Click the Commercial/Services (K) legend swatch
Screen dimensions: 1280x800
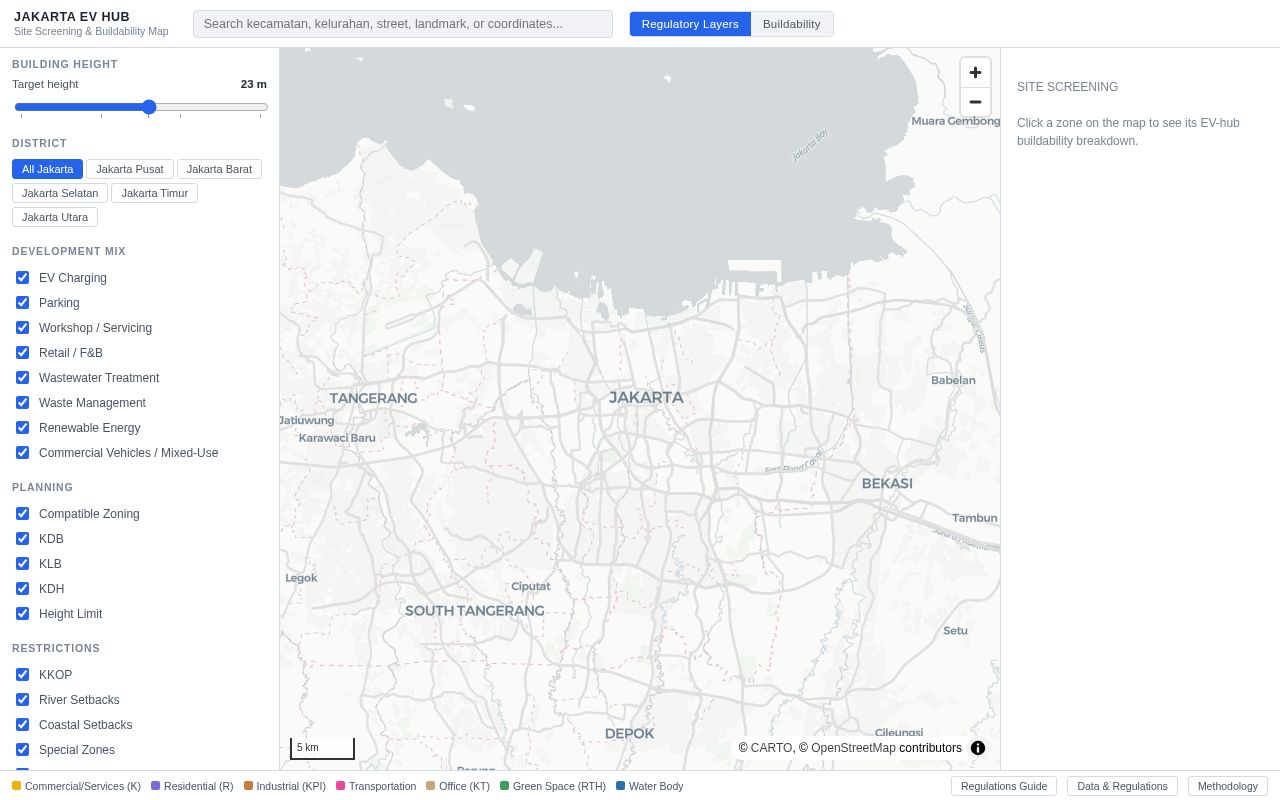16,786
